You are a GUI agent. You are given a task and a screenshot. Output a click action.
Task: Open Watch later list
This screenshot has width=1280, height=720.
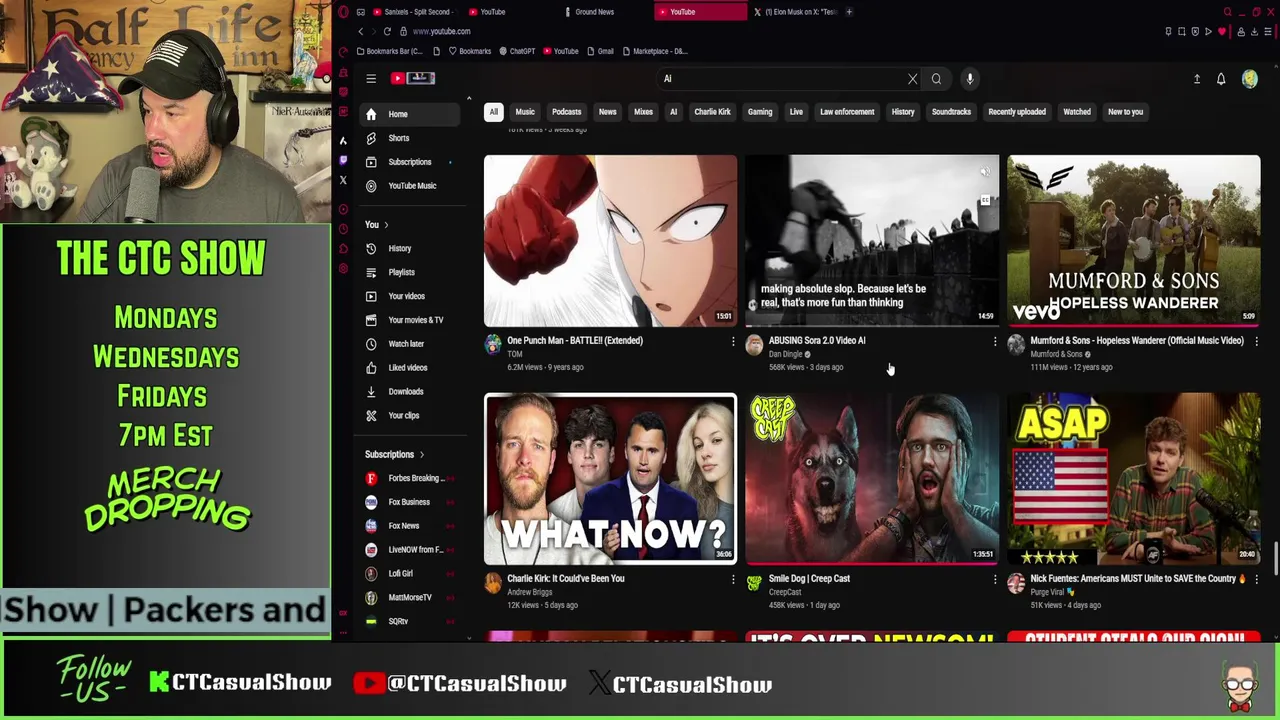tap(409, 344)
